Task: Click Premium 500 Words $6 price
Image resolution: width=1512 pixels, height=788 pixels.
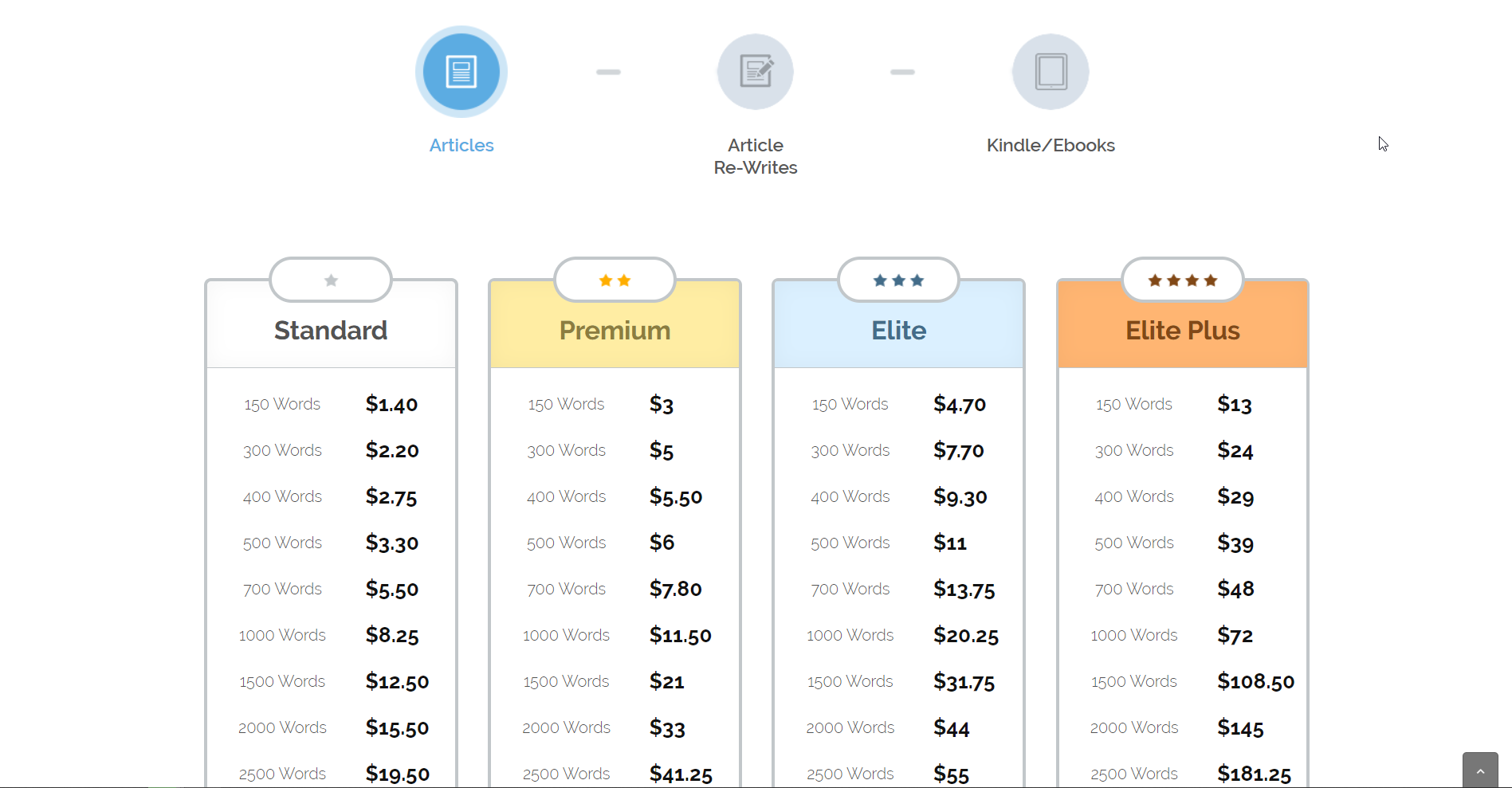Action: pyautogui.click(x=662, y=543)
